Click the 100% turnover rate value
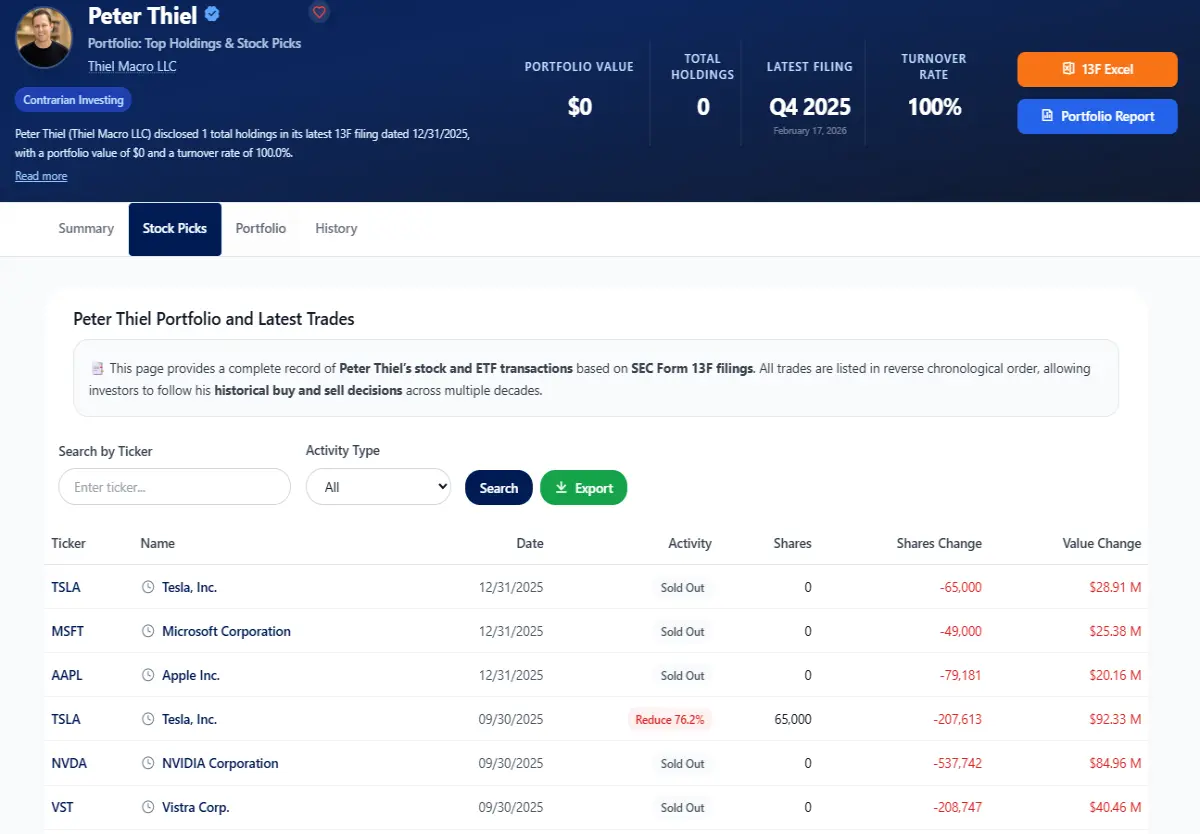Image resolution: width=1200 pixels, height=834 pixels. (934, 107)
